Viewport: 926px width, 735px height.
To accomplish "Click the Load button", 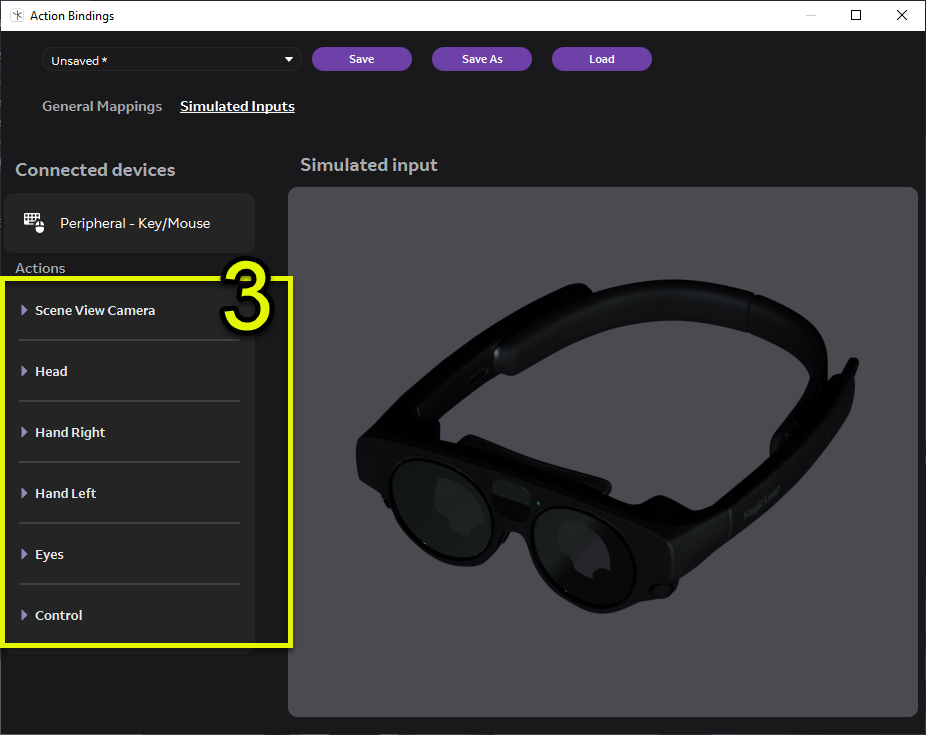I will pos(601,59).
